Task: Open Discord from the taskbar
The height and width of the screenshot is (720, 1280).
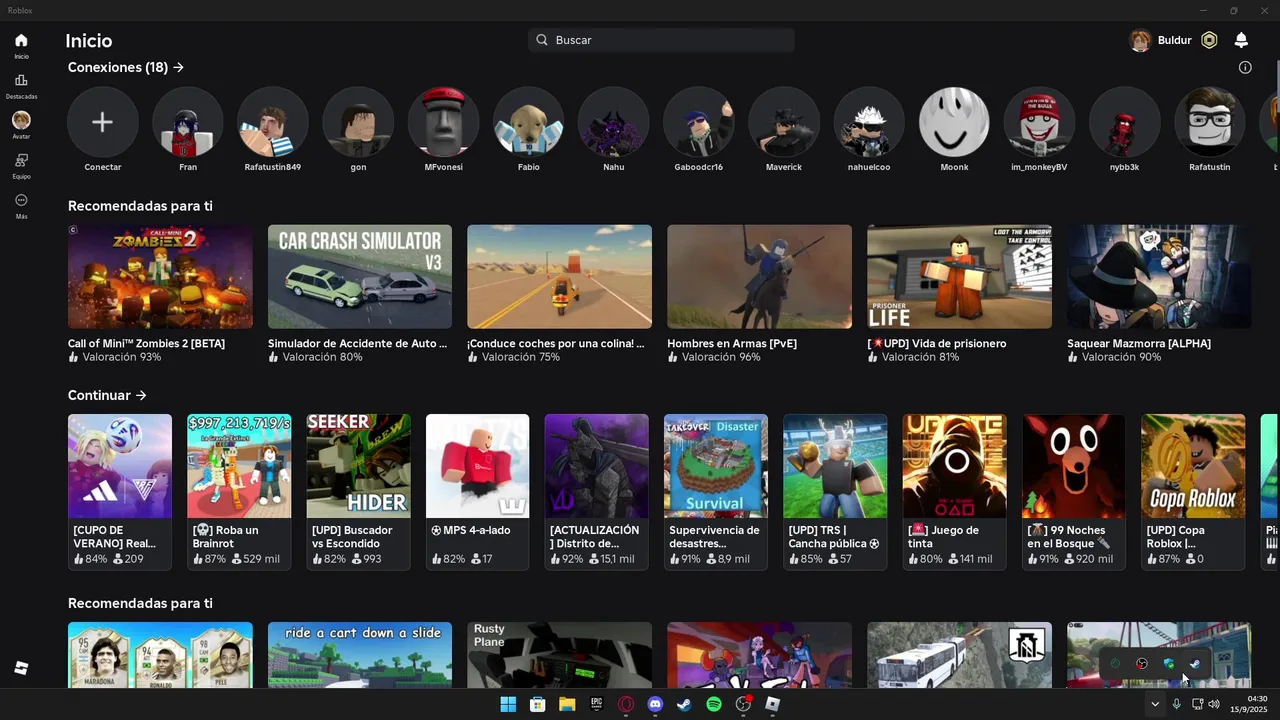Action: [655, 704]
